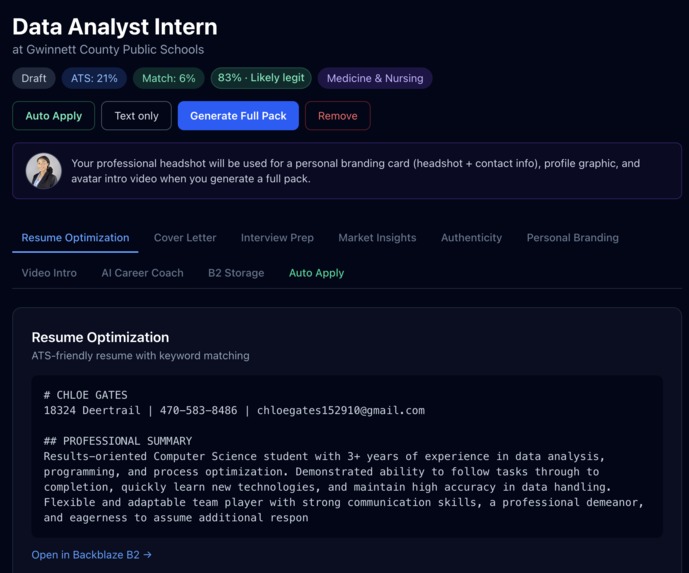689x573 pixels.
Task: Open the AI Career Coach tab
Action: [x=142, y=273]
